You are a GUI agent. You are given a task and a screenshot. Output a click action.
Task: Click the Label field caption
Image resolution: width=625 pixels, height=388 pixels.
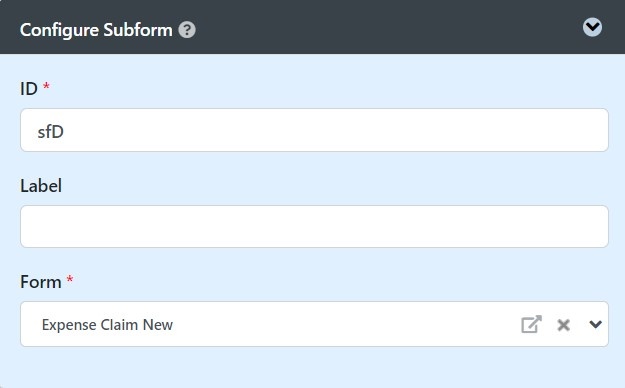41,186
